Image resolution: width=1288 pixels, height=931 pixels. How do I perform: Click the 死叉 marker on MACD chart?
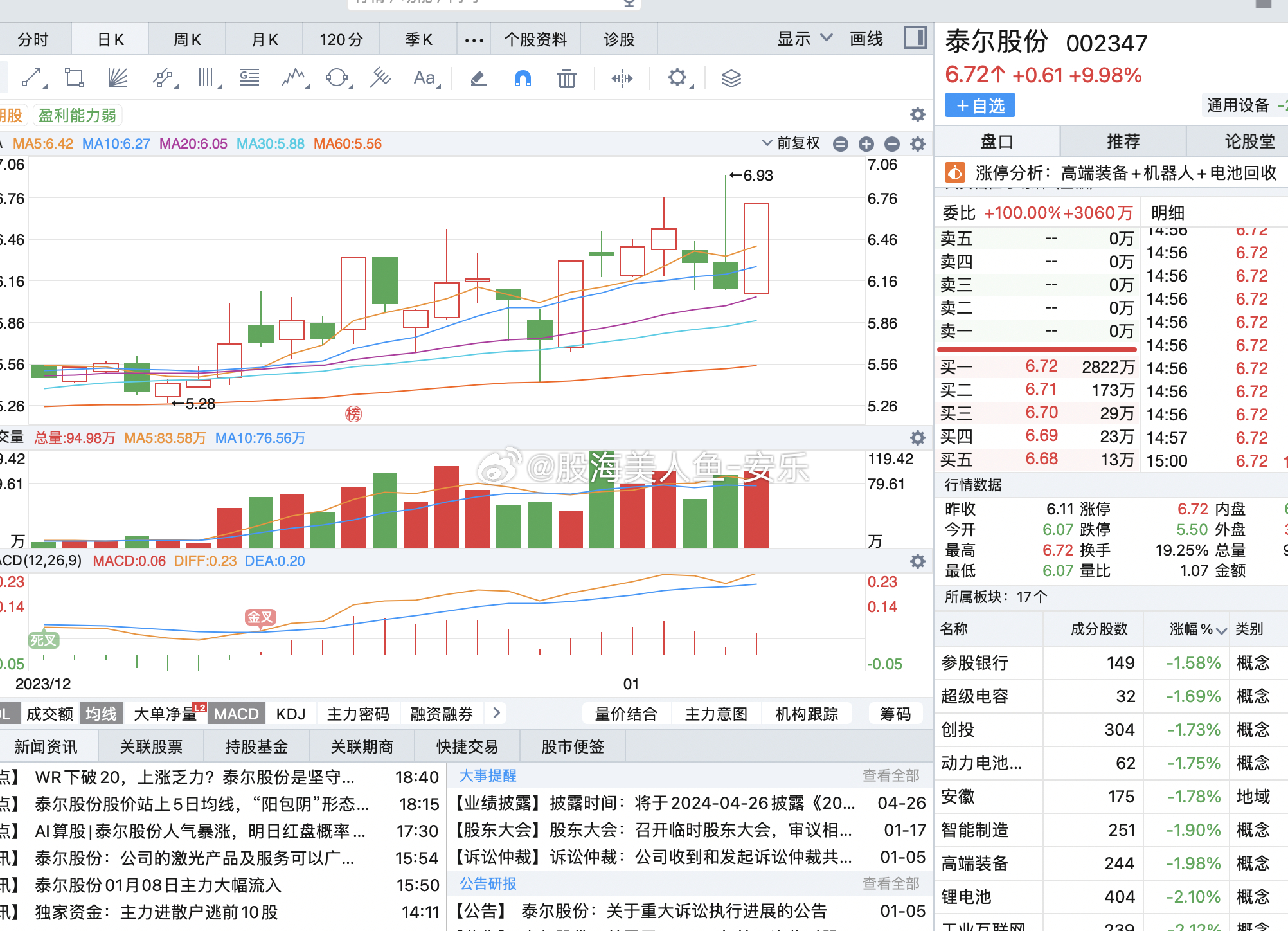click(44, 640)
